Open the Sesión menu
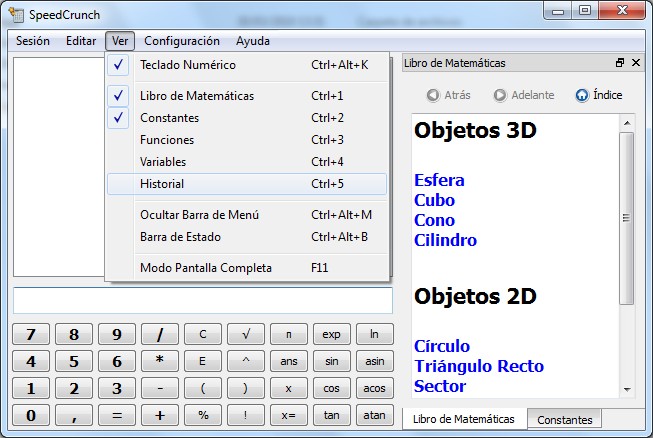The height and width of the screenshot is (438, 653). coord(32,41)
